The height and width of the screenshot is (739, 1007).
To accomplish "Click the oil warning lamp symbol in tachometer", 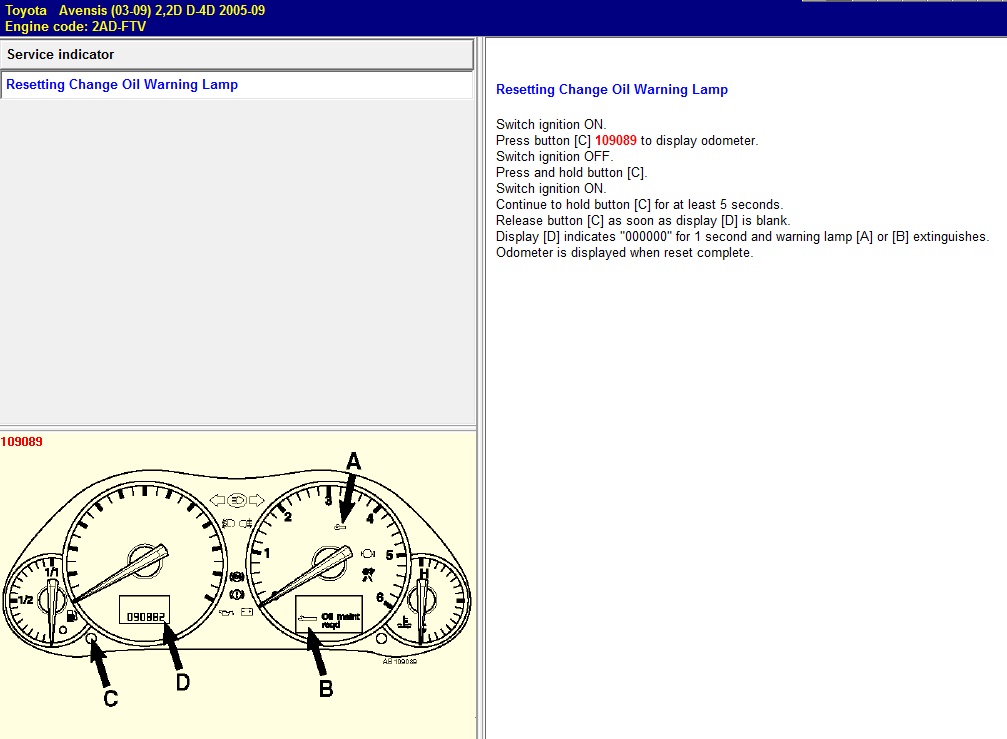I will (x=342, y=526).
